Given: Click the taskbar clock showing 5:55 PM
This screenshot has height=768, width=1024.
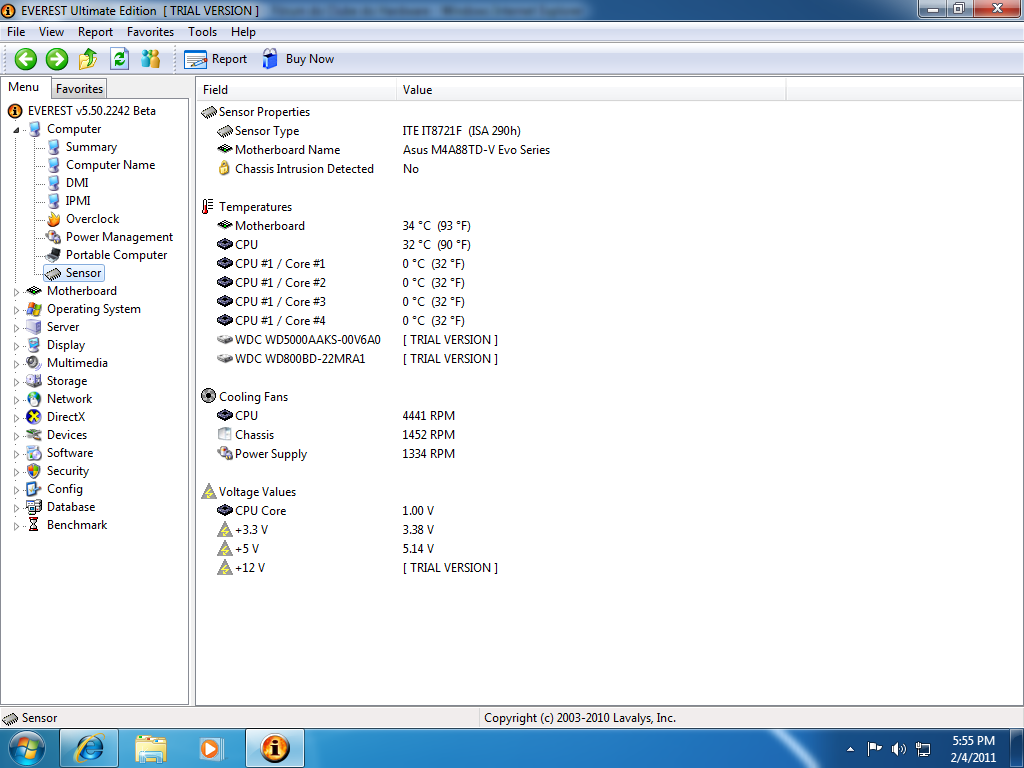Looking at the screenshot, I should pos(973,749).
